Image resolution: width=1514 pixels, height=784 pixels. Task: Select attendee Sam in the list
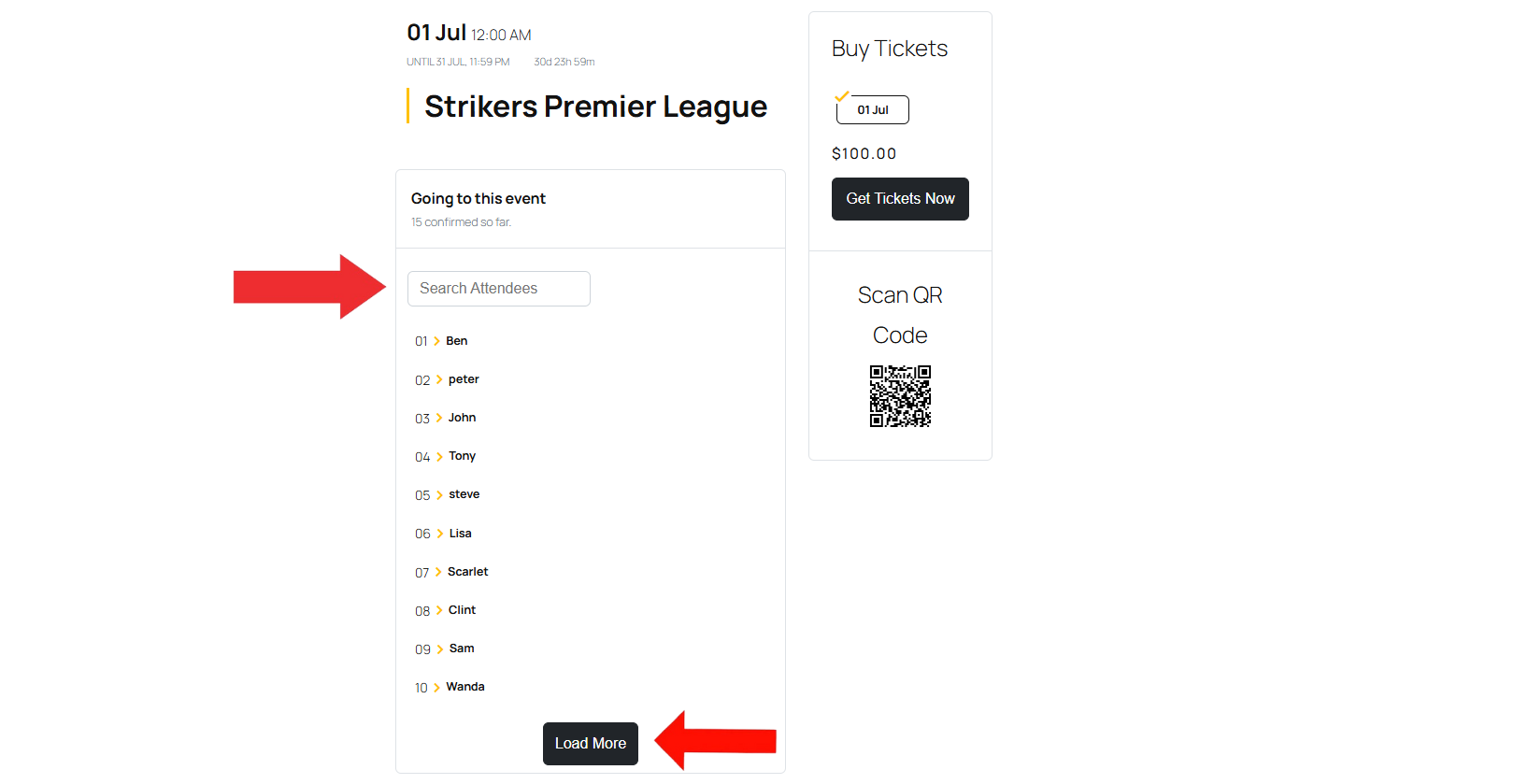[462, 649]
